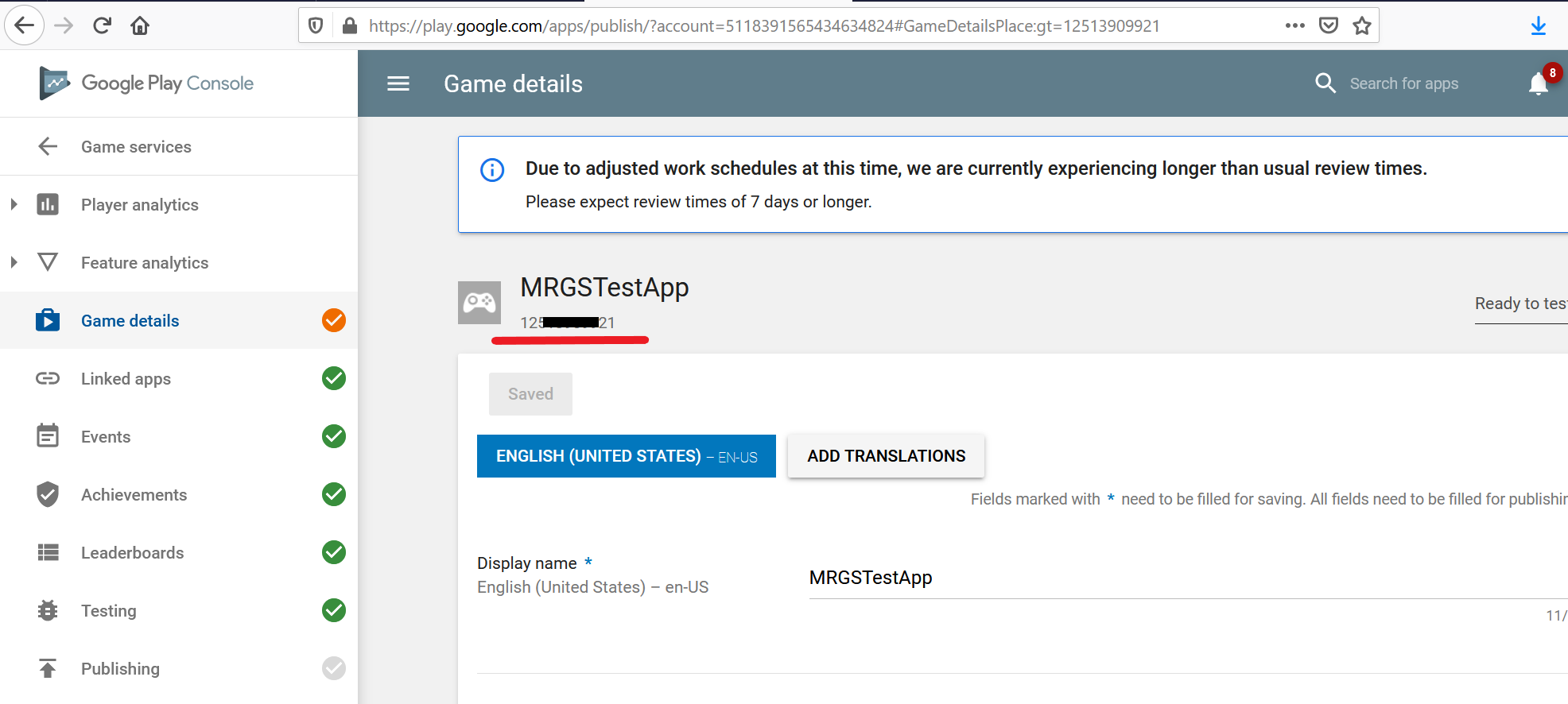Save page to Pocket icon
Screen dimensions: 1568x704
click(x=1329, y=25)
